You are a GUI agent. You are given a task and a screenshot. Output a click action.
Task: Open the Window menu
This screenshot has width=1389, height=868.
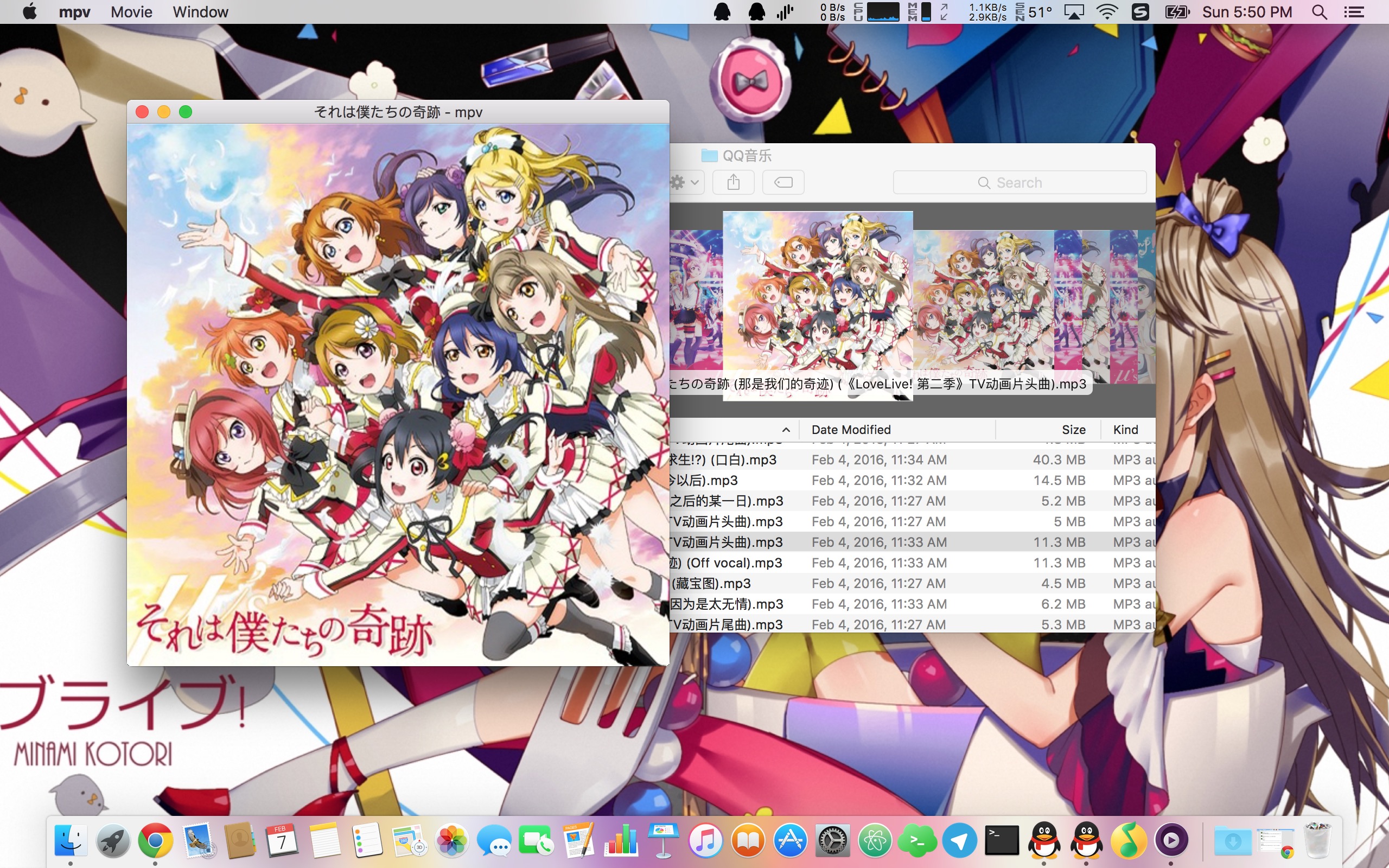[x=200, y=12]
